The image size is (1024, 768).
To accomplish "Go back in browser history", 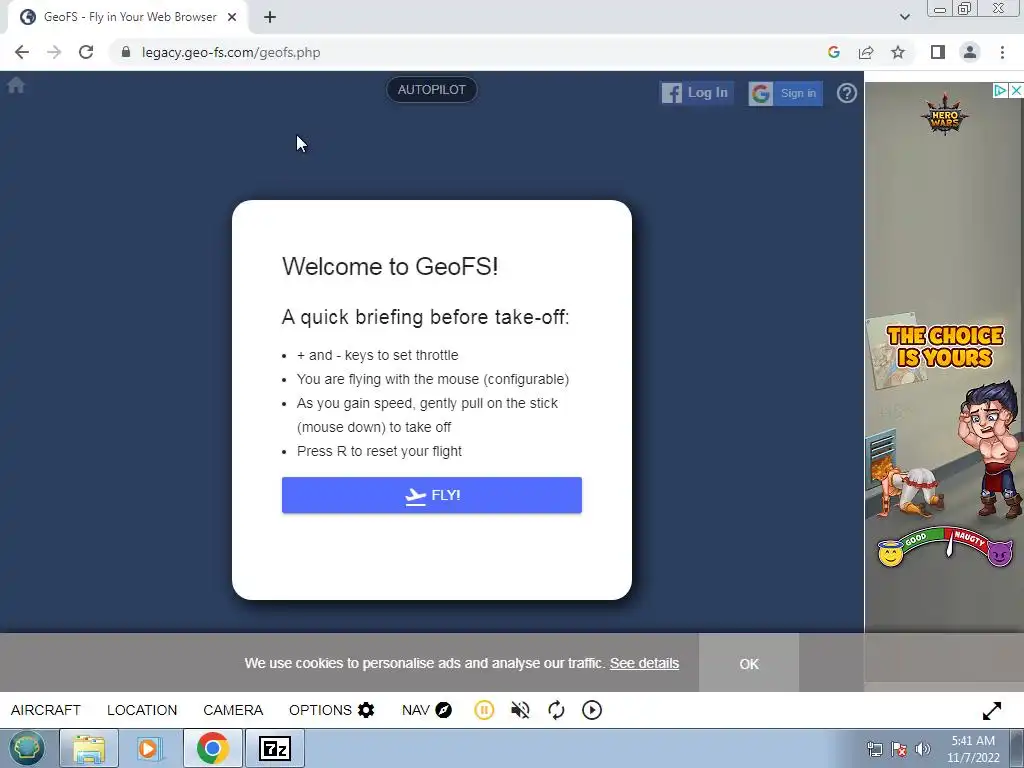I will tap(22, 52).
